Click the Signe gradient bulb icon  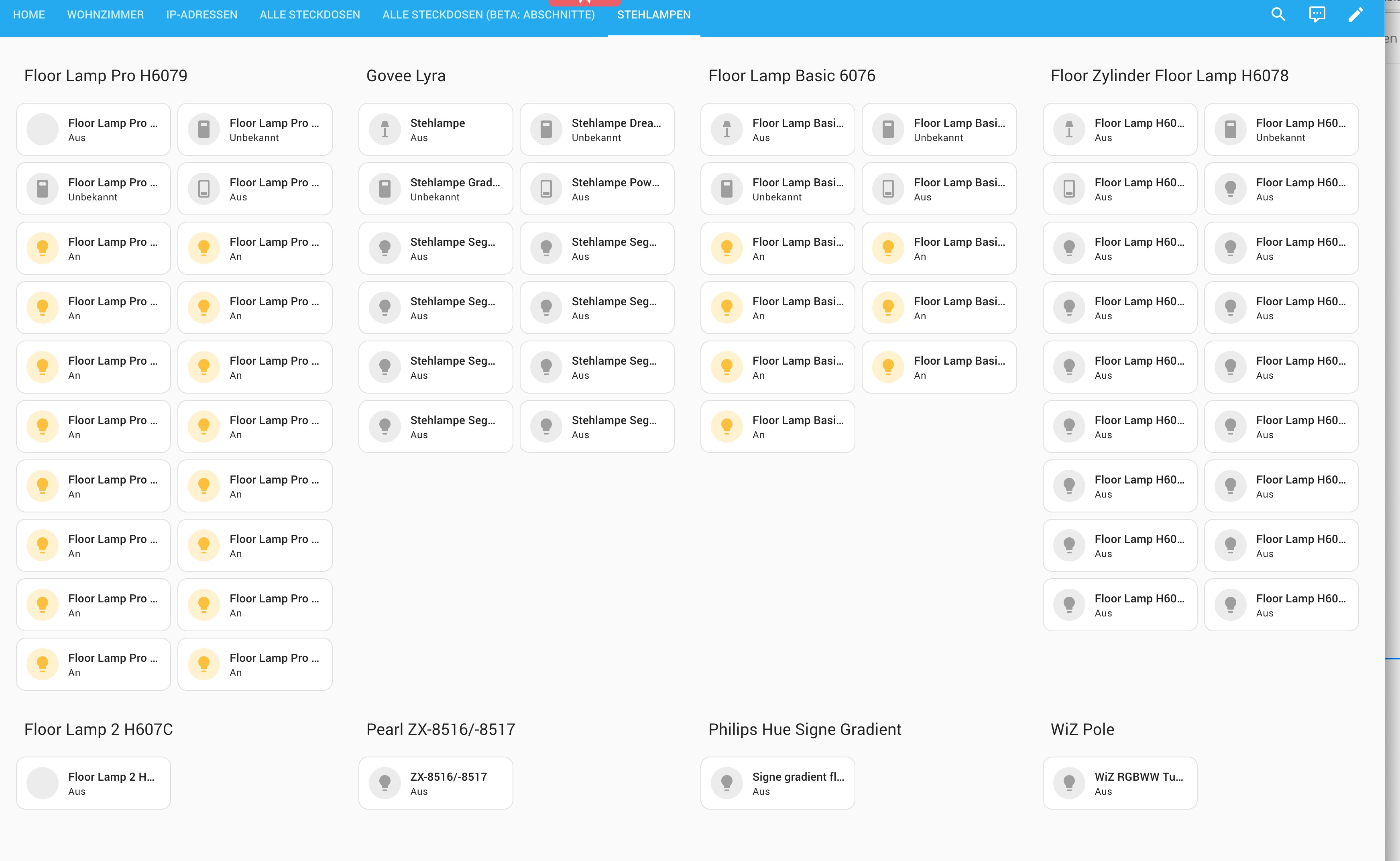click(x=727, y=782)
